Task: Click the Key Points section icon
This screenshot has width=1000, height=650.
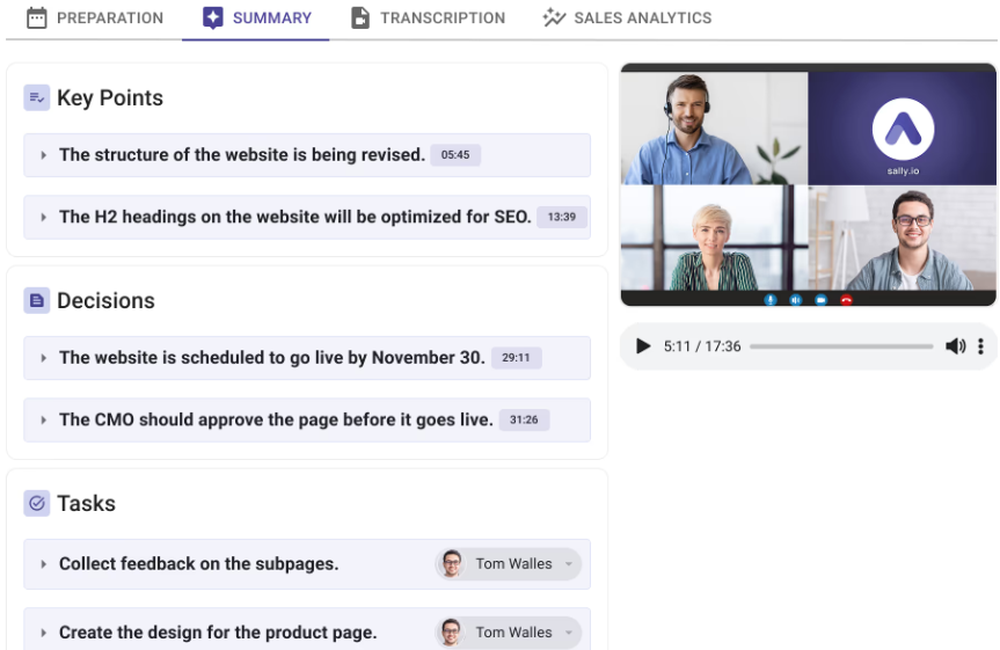Action: [37, 97]
